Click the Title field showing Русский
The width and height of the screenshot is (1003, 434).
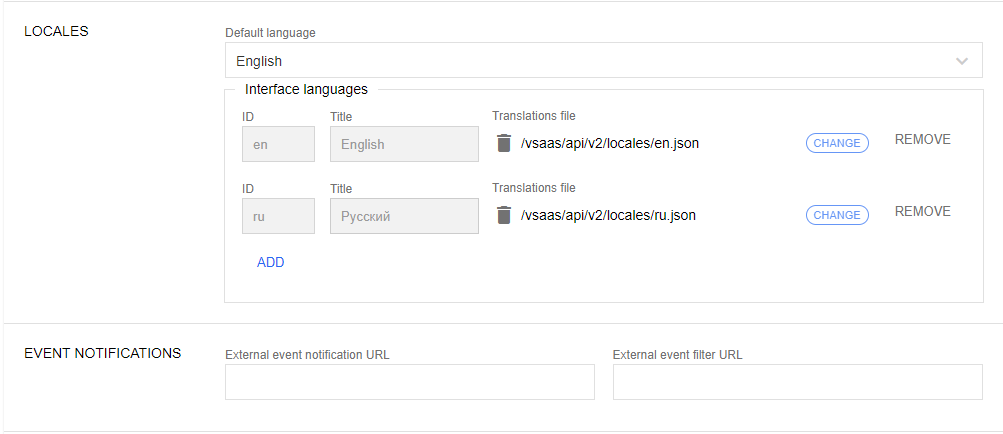pyautogui.click(x=404, y=216)
